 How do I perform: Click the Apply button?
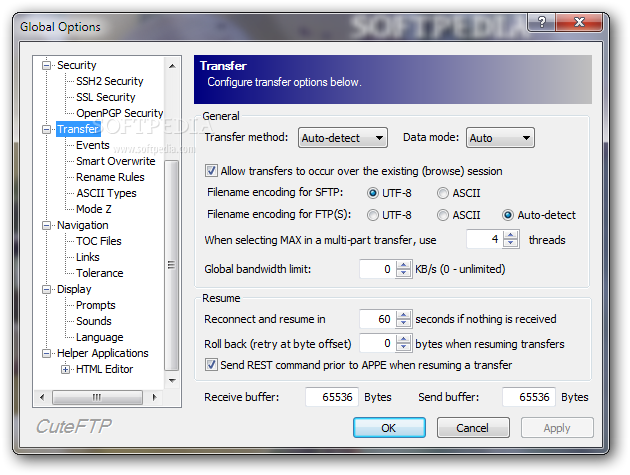[x=557, y=428]
